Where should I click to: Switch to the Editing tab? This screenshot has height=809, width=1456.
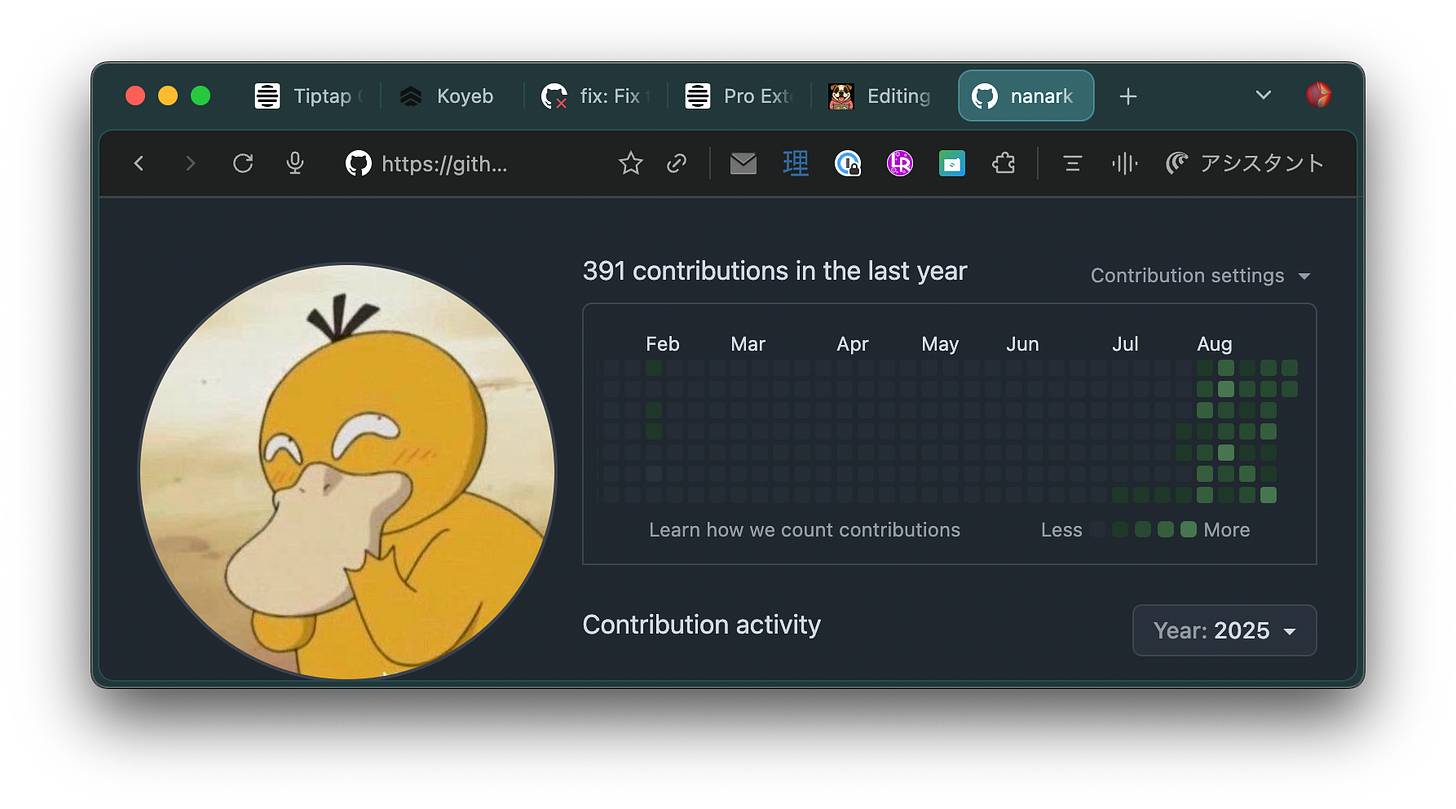[x=882, y=96]
